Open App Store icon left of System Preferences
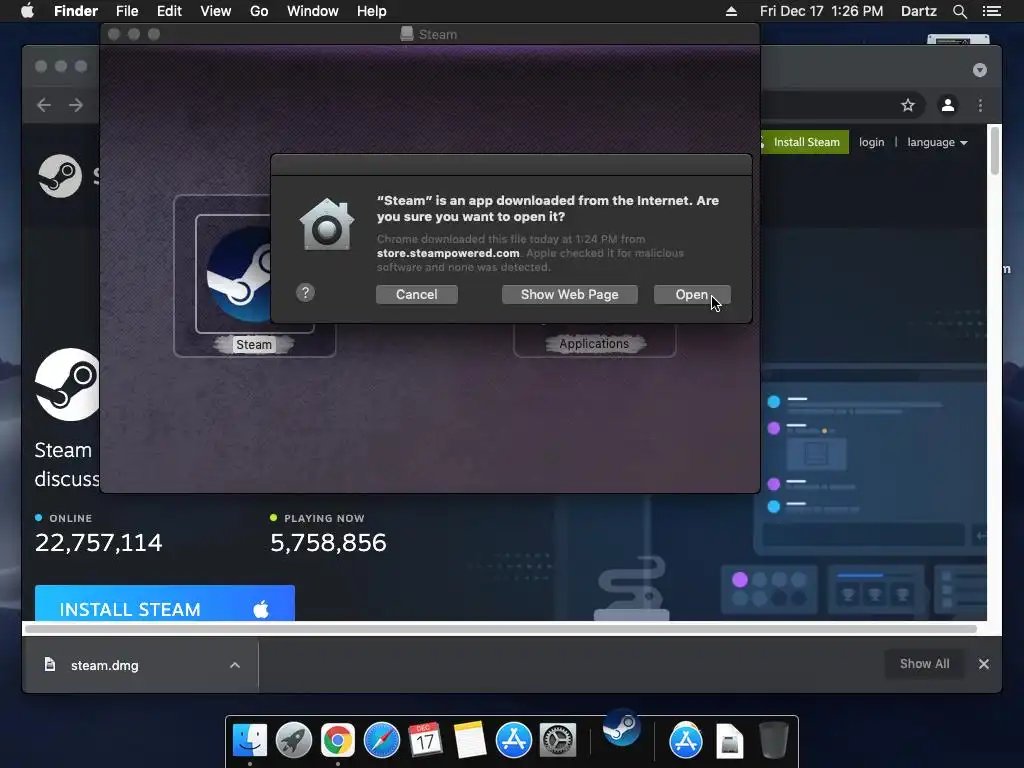This screenshot has height=768, width=1024. tap(513, 741)
